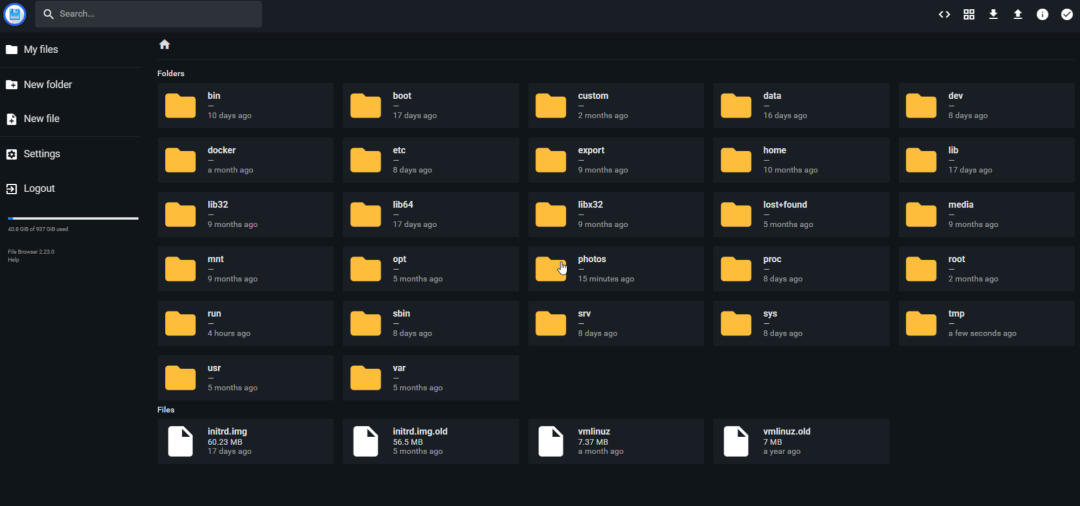
Task: Click Logout in the sidebar
Action: pyautogui.click(x=39, y=189)
